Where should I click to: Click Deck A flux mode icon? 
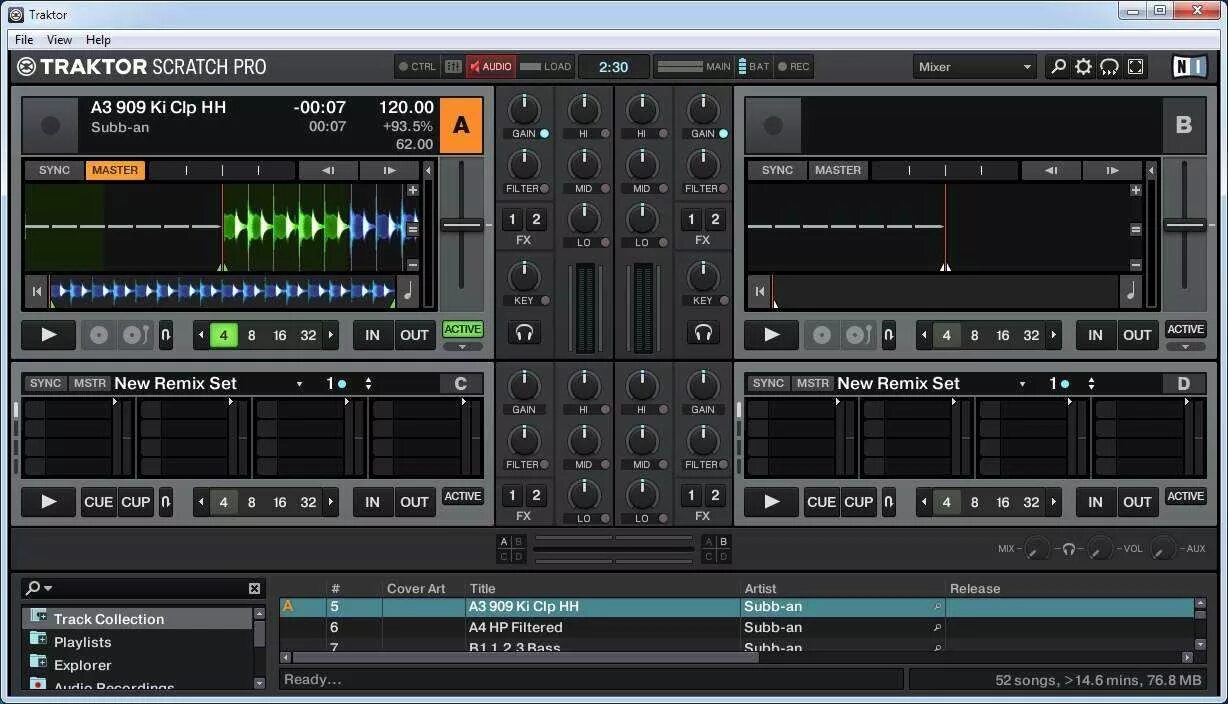tap(166, 335)
